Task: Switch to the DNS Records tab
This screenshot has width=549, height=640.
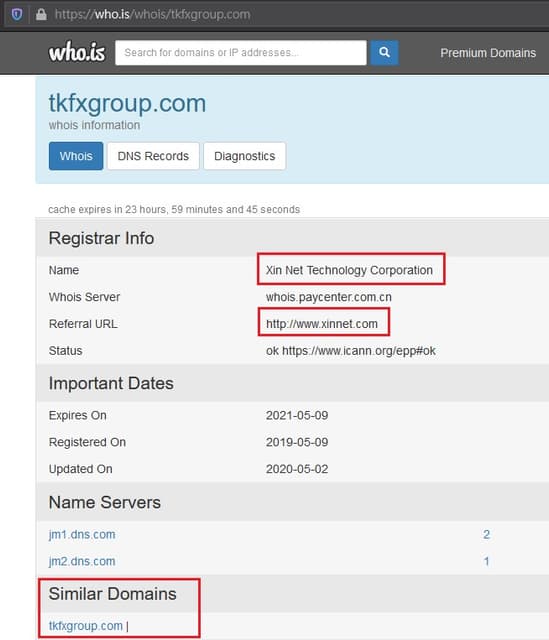Action: pyautogui.click(x=153, y=156)
